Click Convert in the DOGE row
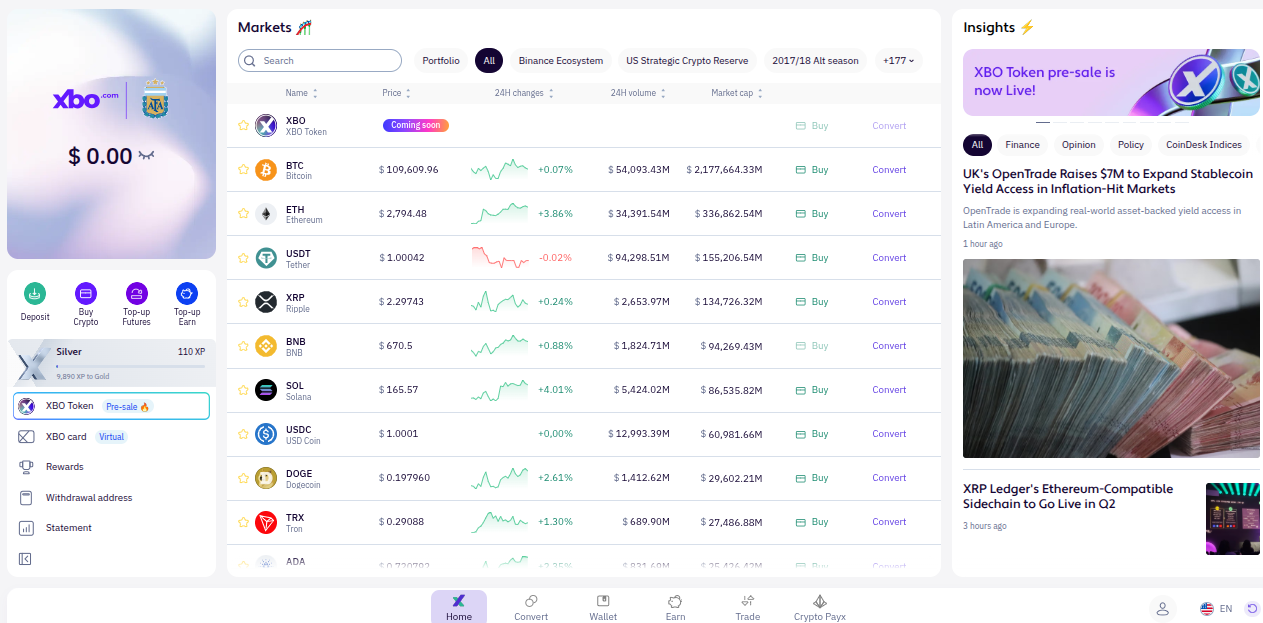 (x=889, y=478)
